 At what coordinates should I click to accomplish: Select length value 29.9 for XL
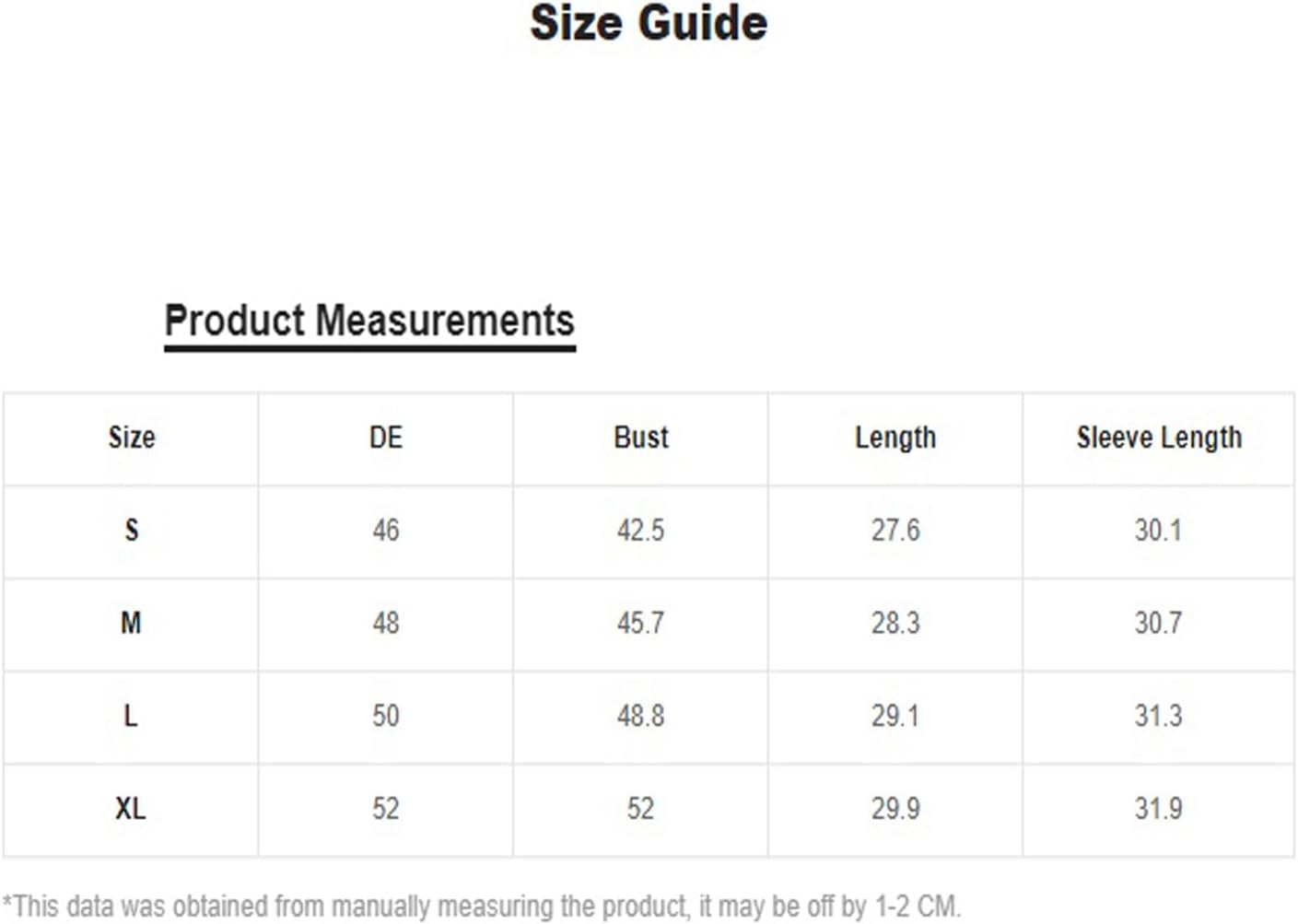(x=895, y=809)
